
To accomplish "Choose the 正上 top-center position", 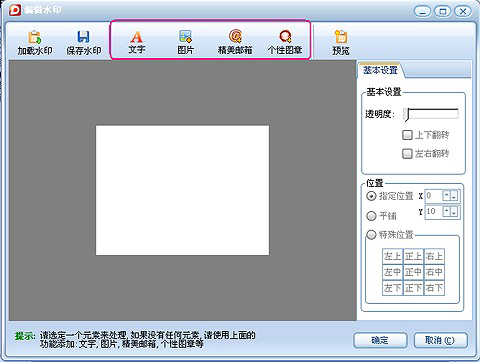I will click(413, 256).
